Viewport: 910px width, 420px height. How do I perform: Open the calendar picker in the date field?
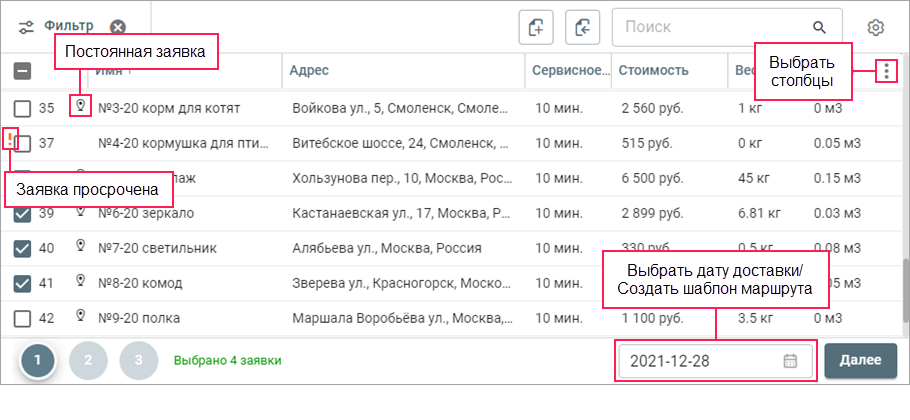(790, 361)
